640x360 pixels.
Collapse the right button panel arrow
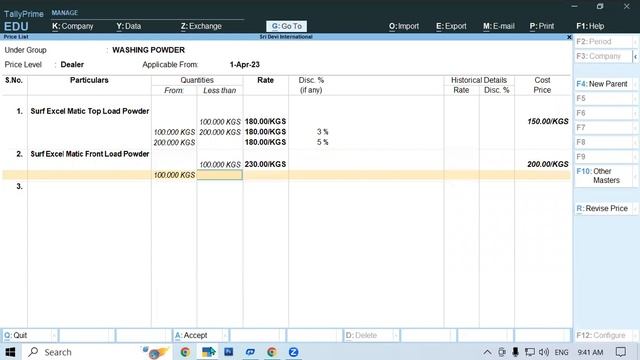(636, 57)
